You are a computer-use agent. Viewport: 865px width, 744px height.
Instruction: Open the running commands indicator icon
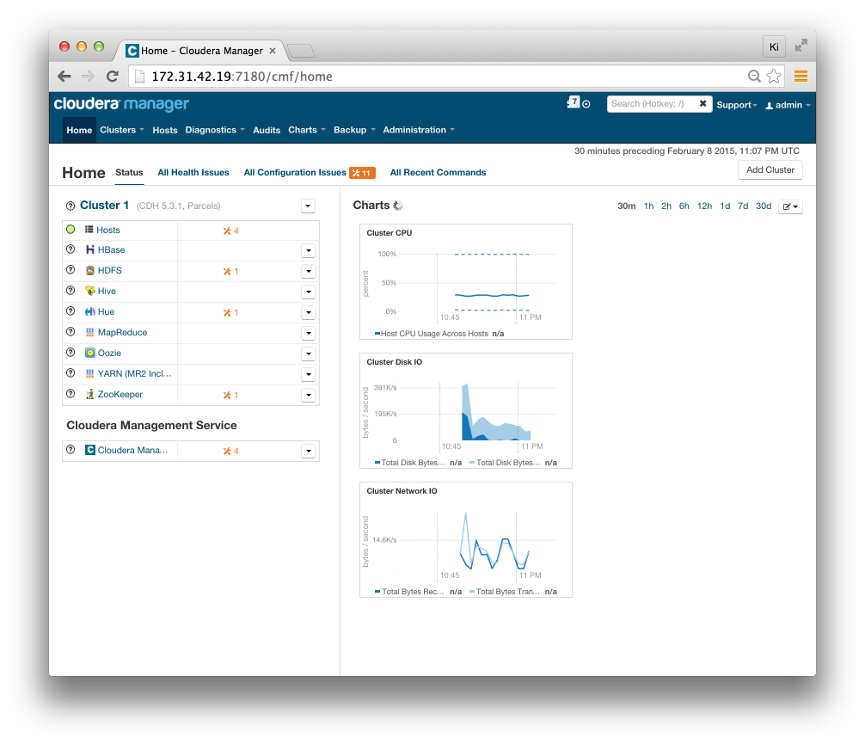coord(578,103)
